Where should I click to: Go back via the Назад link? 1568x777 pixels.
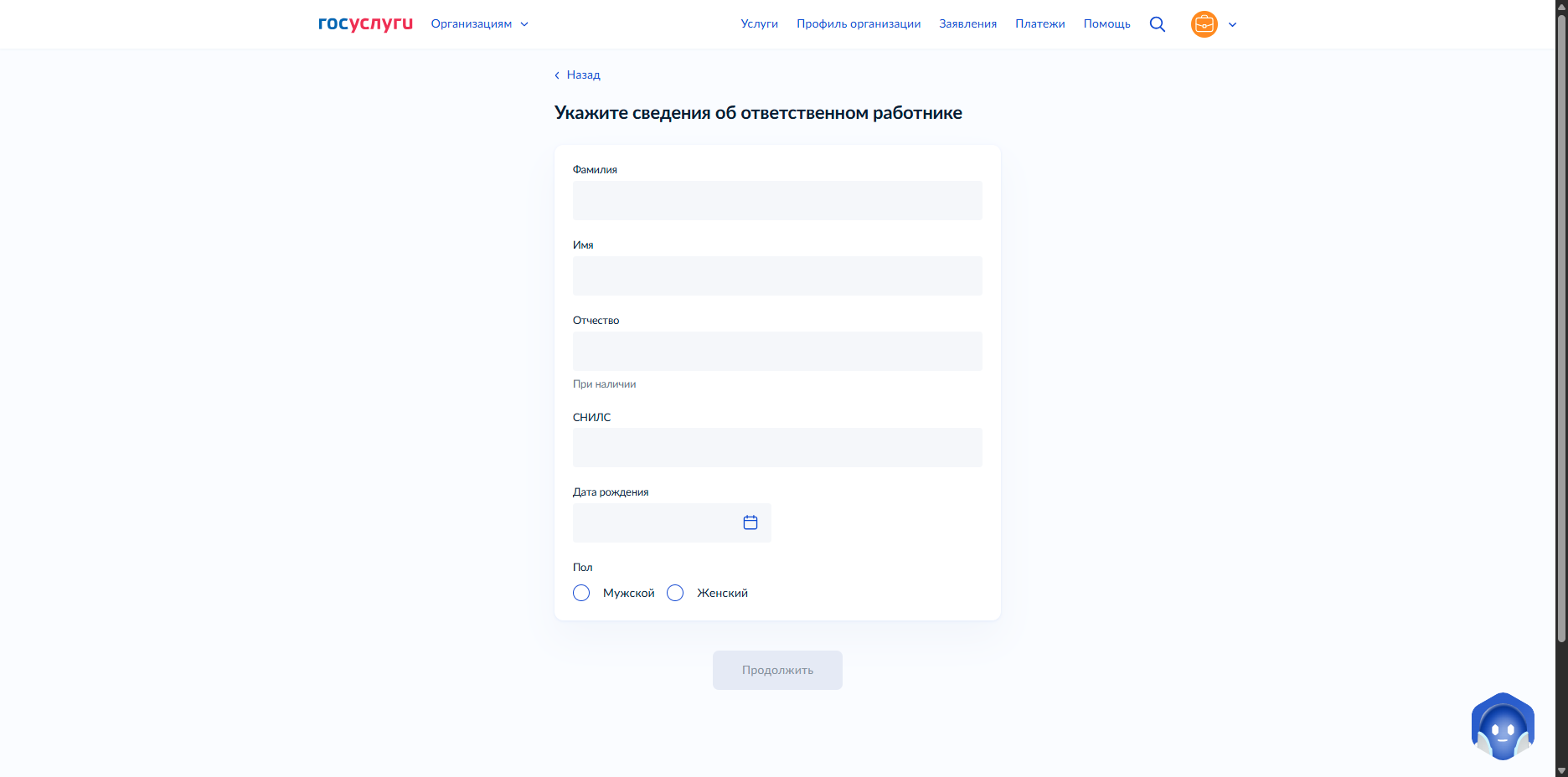[577, 75]
